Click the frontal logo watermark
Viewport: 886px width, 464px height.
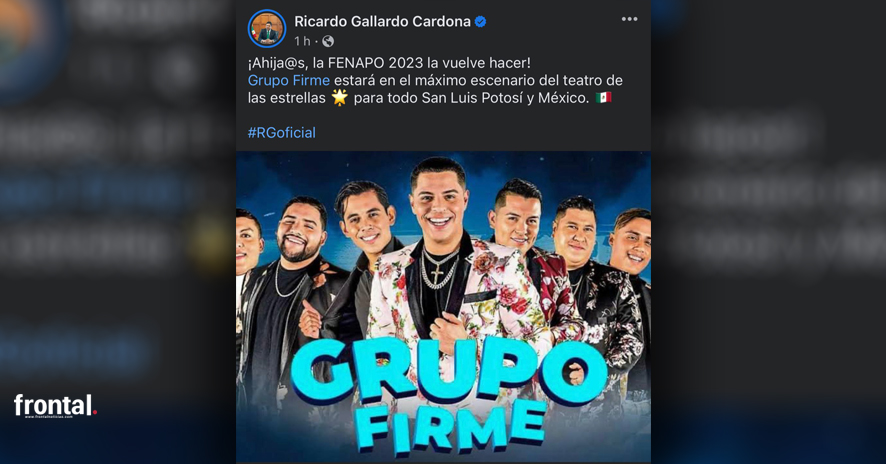[55, 405]
